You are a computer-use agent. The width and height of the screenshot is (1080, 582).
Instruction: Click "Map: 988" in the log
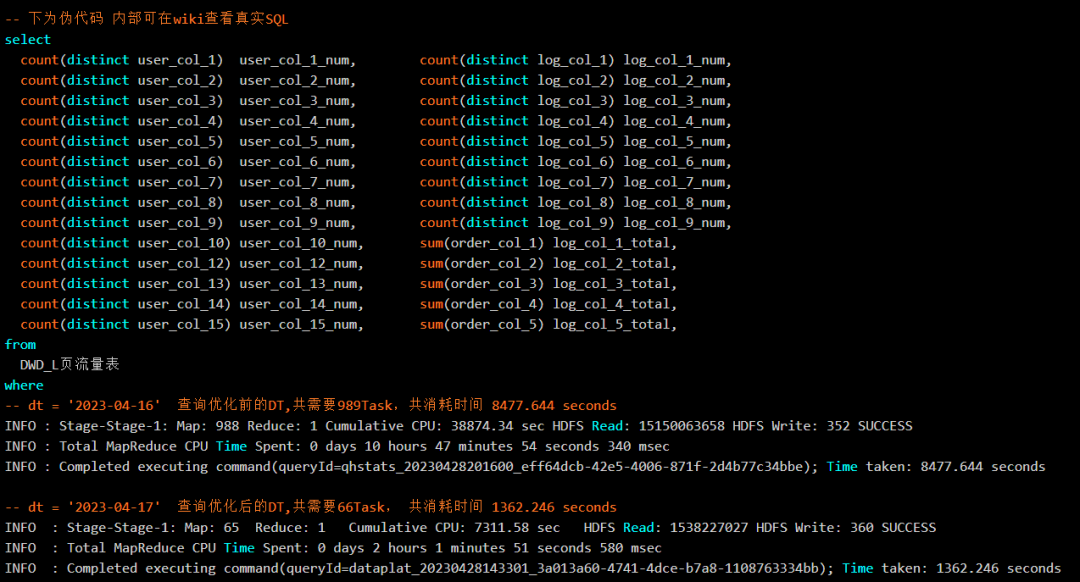(207, 426)
